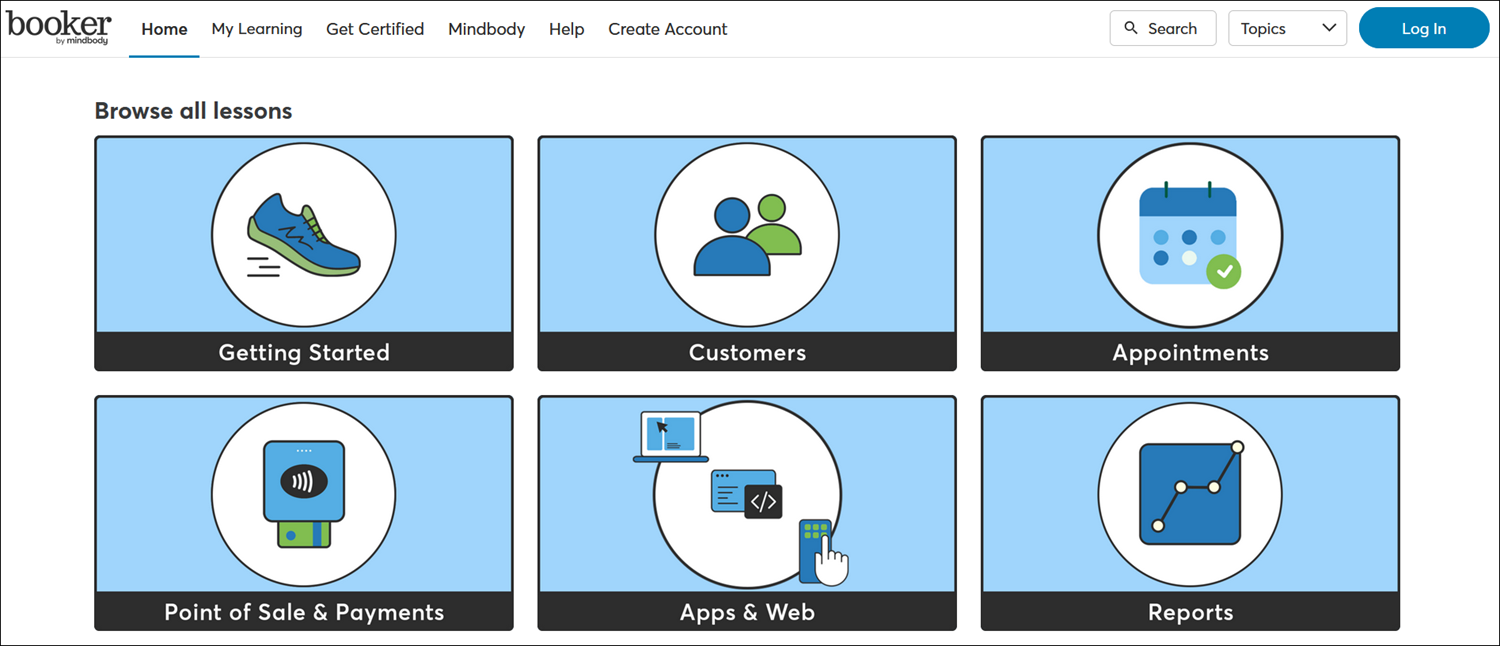This screenshot has height=646, width=1500.
Task: Open the Apps & Web lesson label
Action: (x=747, y=612)
